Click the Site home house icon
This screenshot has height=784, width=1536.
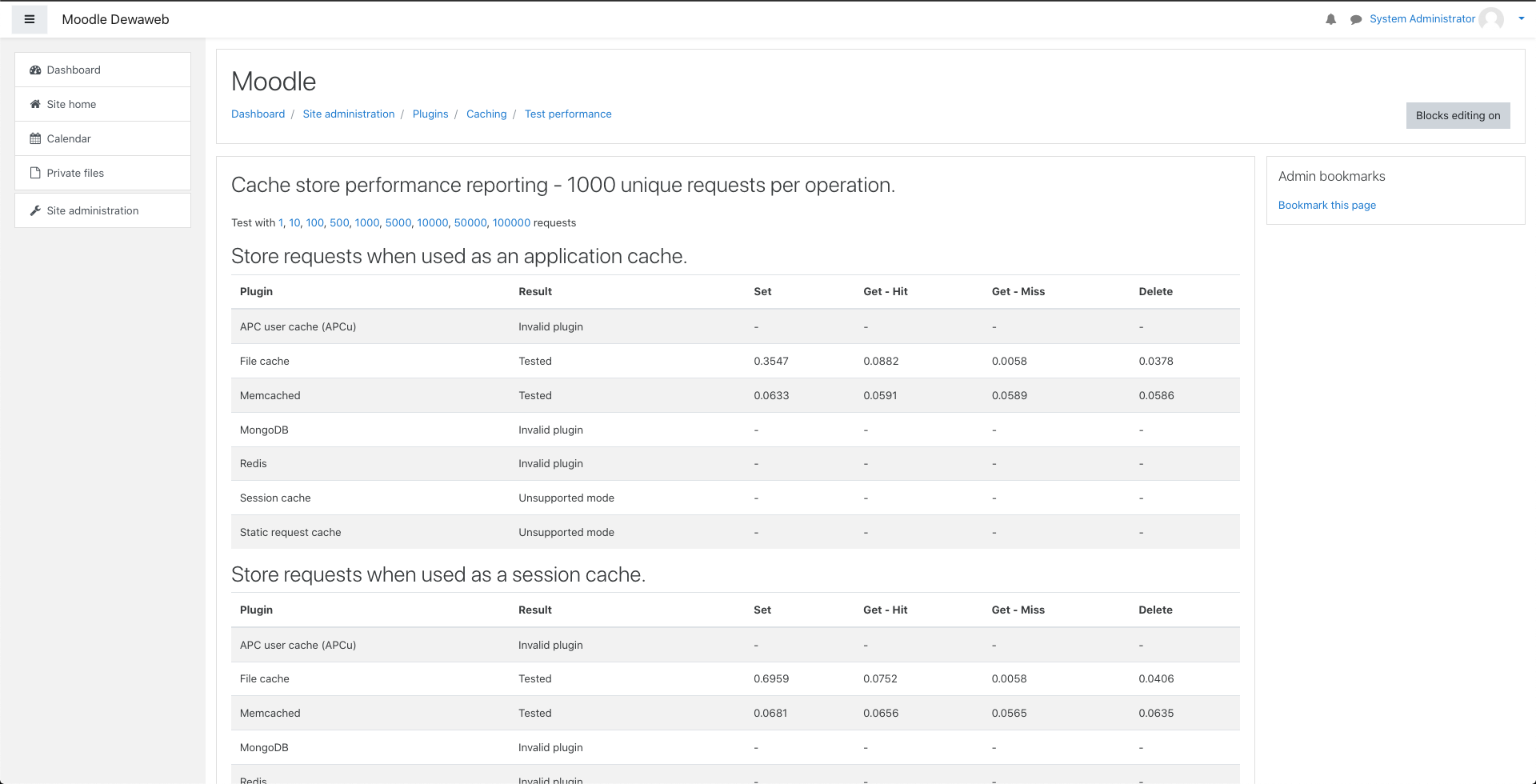pyautogui.click(x=35, y=104)
